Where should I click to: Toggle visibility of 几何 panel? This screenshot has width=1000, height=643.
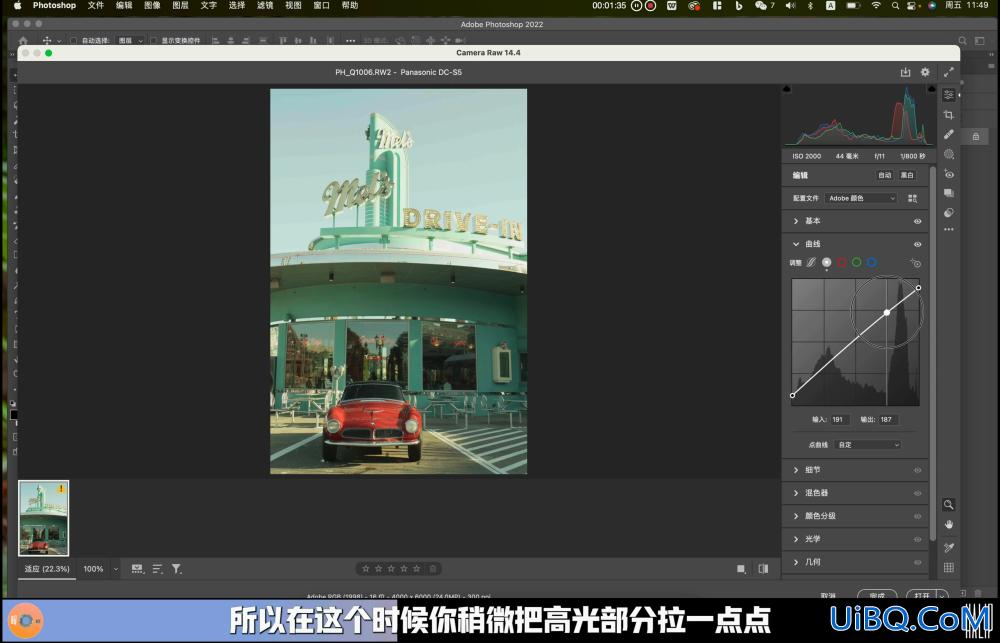(x=918, y=562)
